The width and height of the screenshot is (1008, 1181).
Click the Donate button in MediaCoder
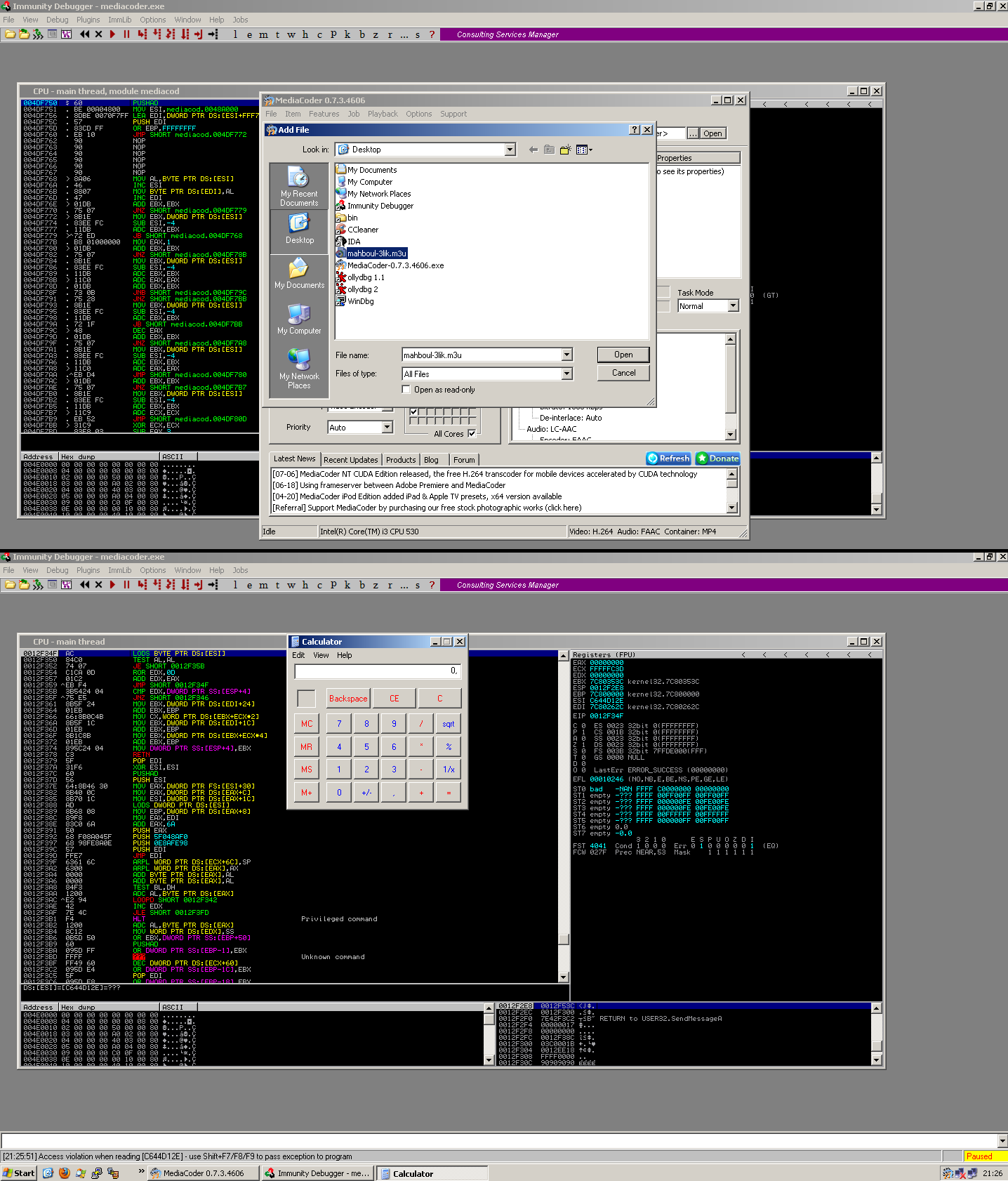[717, 458]
